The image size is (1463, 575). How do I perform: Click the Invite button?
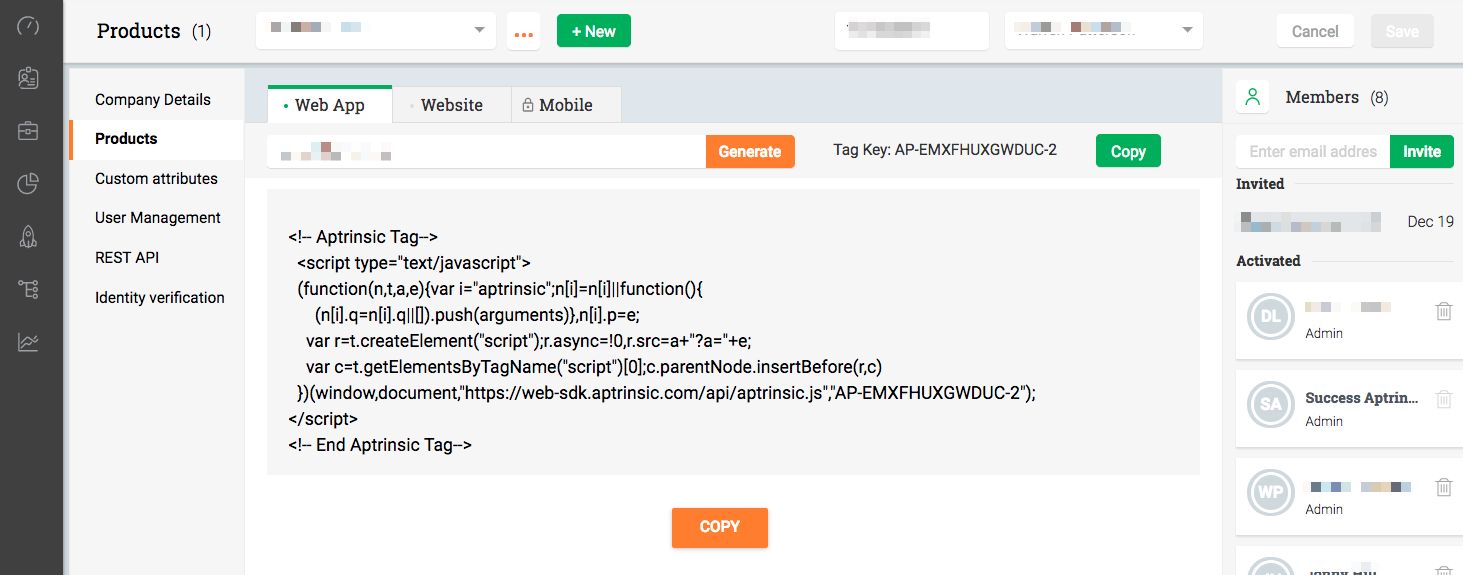click(1422, 151)
